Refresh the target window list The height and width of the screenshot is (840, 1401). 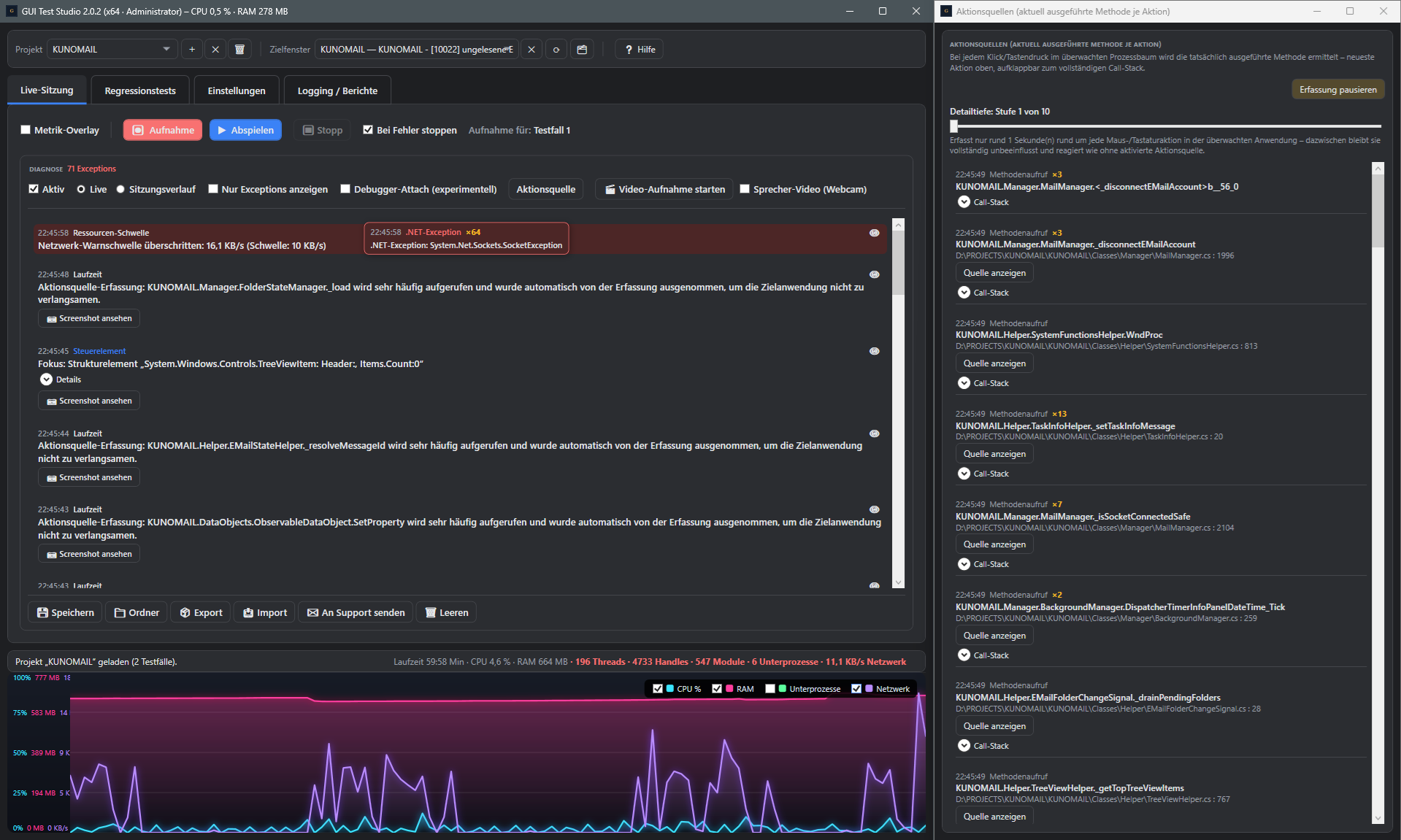(556, 50)
